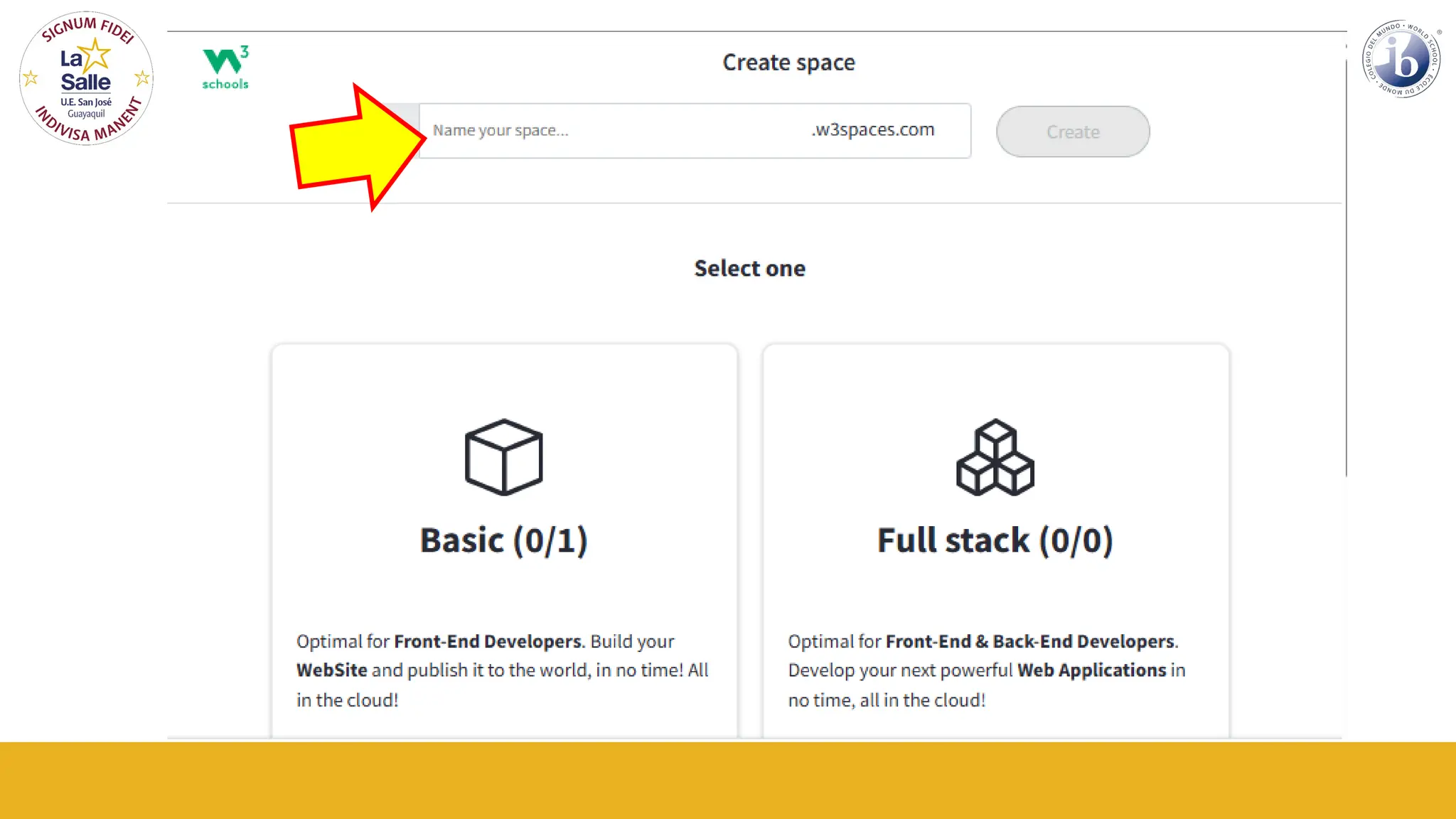
Task: Click the Front-End Developers description text
Action: [488, 641]
